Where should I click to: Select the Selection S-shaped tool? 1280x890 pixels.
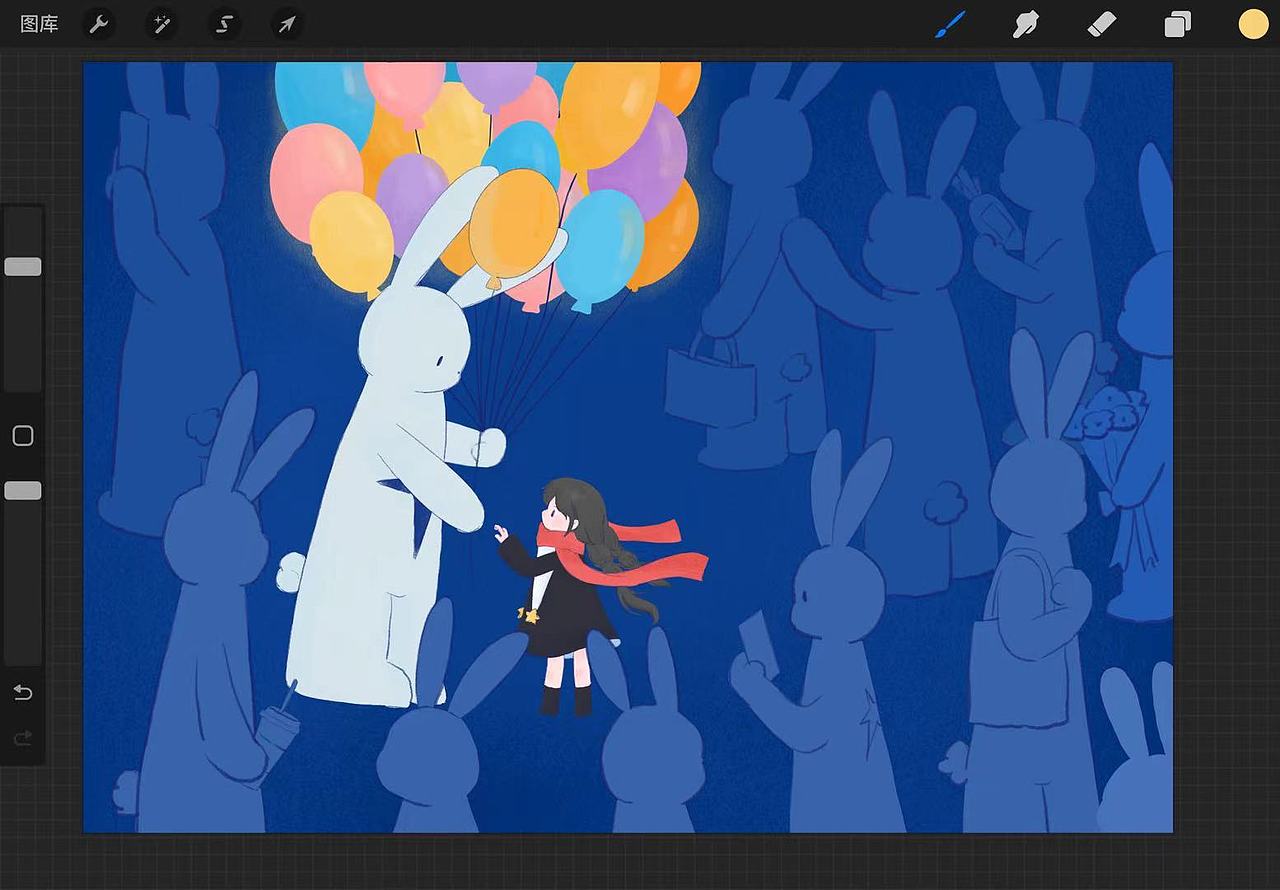coord(224,24)
